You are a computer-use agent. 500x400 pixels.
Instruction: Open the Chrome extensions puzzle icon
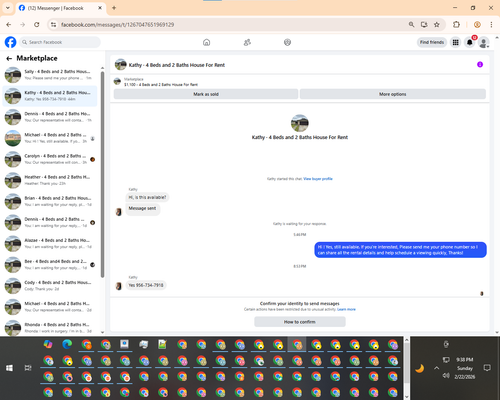coord(456,24)
